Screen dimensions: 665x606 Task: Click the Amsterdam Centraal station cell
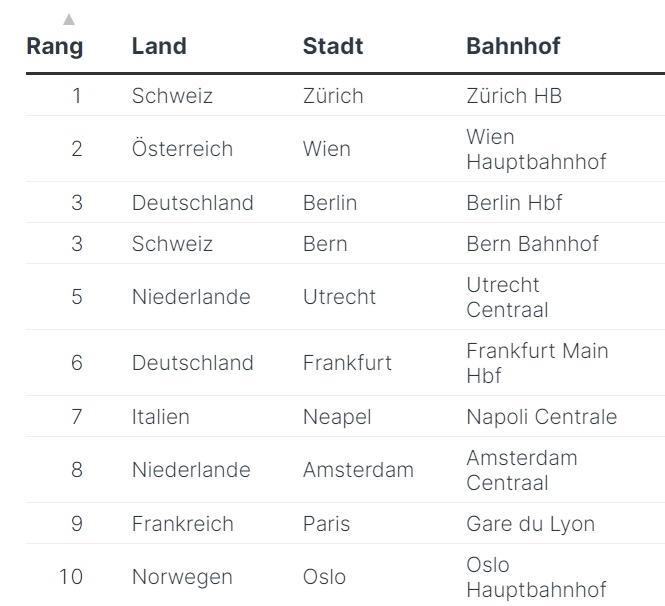(521, 470)
